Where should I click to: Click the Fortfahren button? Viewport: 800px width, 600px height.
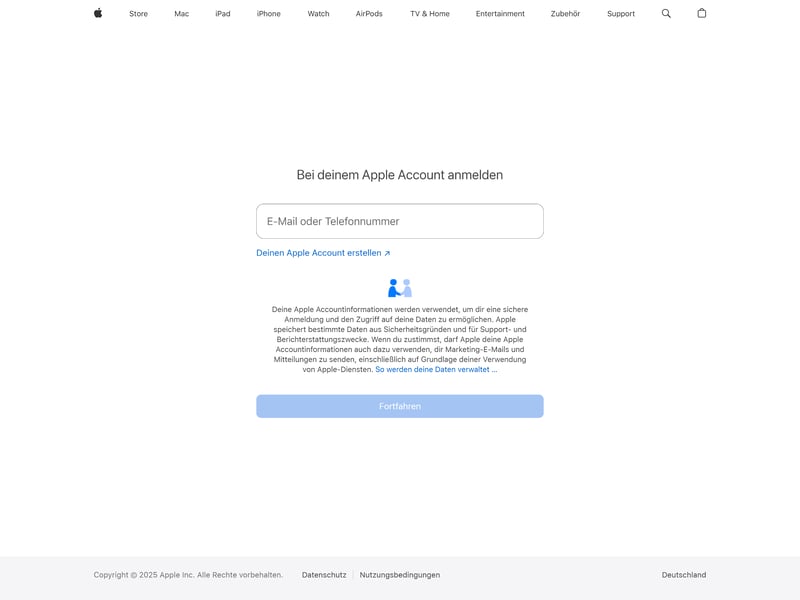399,406
